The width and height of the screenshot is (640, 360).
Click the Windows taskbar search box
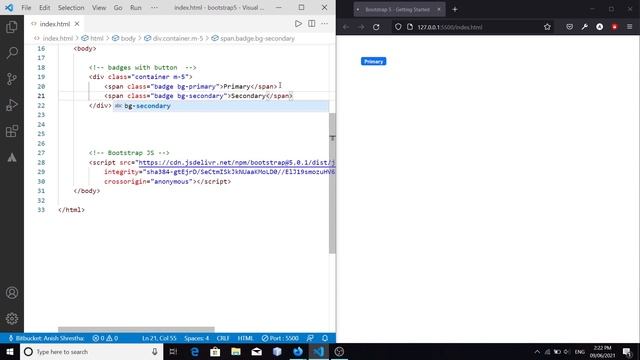coord(91,351)
